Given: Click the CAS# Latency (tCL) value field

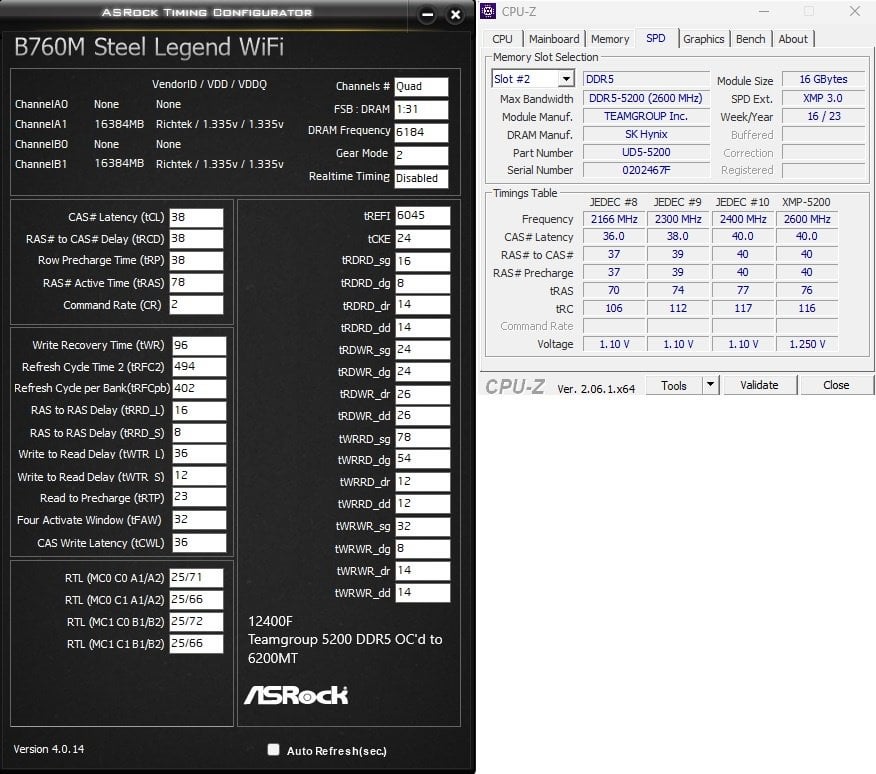Looking at the screenshot, I should (196, 217).
